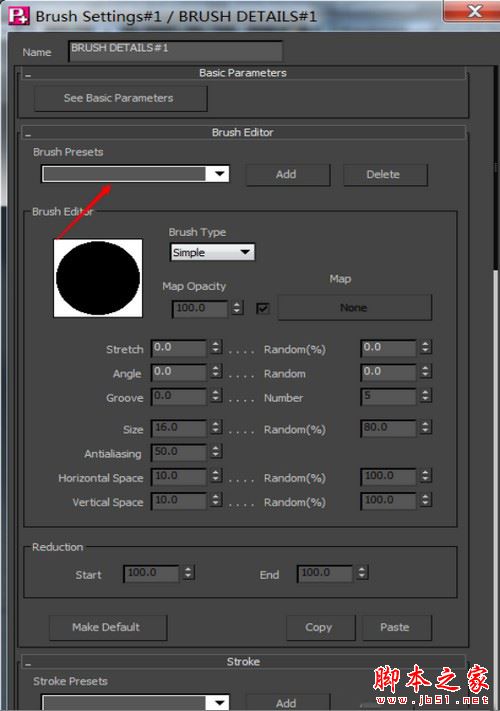
Task: Close the Brush Settings window
Action: [x=472, y=10]
